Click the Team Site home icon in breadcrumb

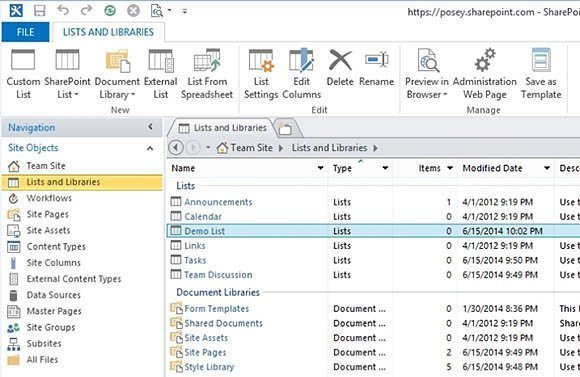pos(222,148)
